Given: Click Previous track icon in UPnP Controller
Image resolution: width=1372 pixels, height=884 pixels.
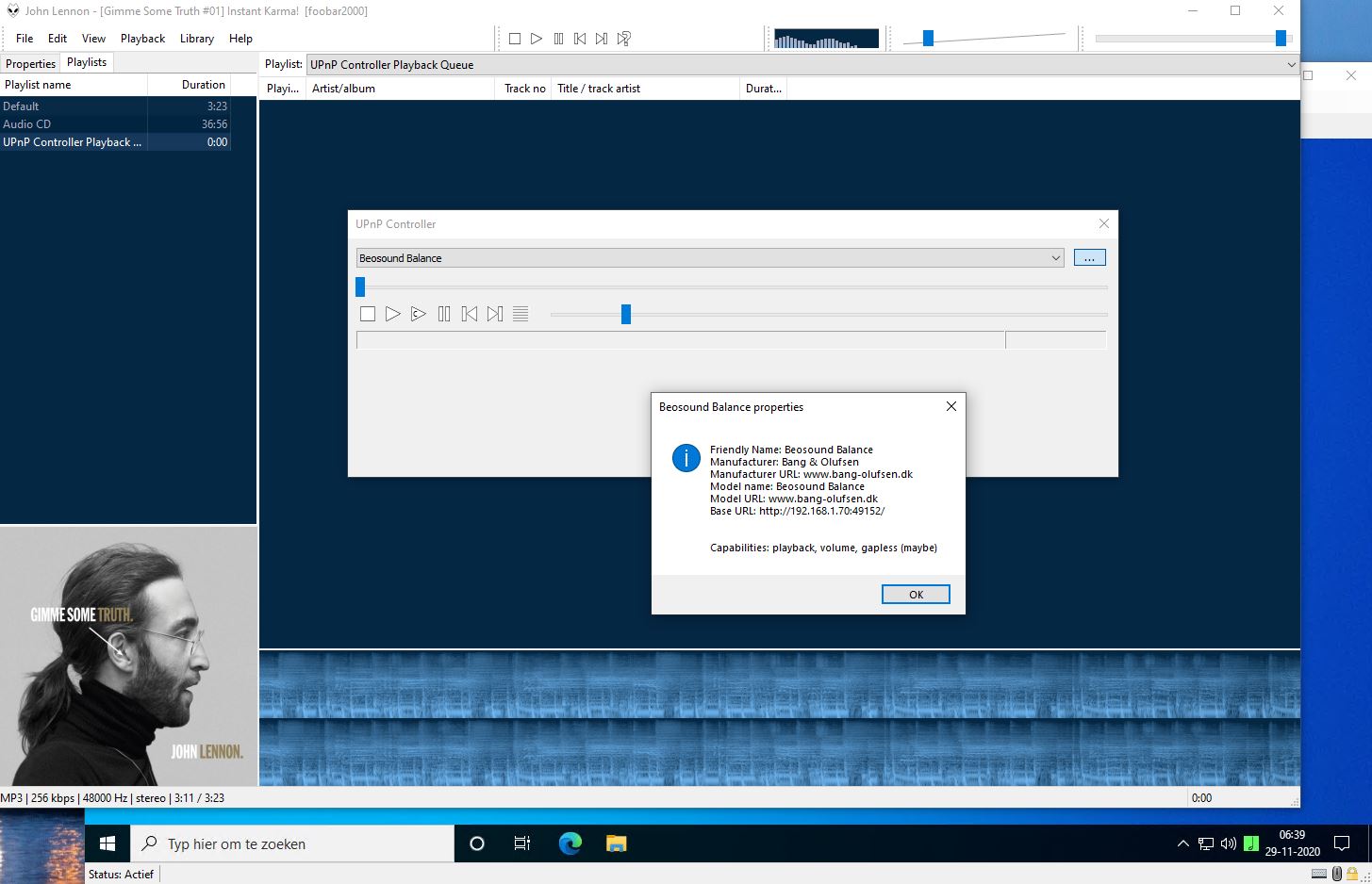Looking at the screenshot, I should 470,314.
